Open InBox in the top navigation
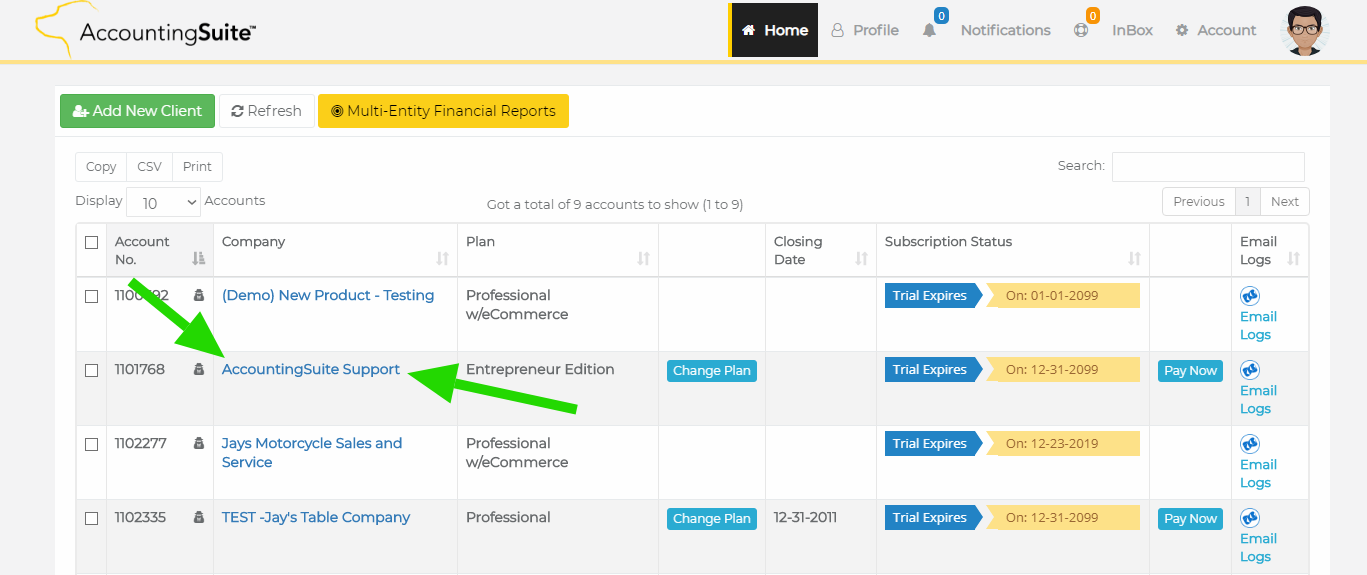The height and width of the screenshot is (575, 1367). pyautogui.click(x=1132, y=30)
